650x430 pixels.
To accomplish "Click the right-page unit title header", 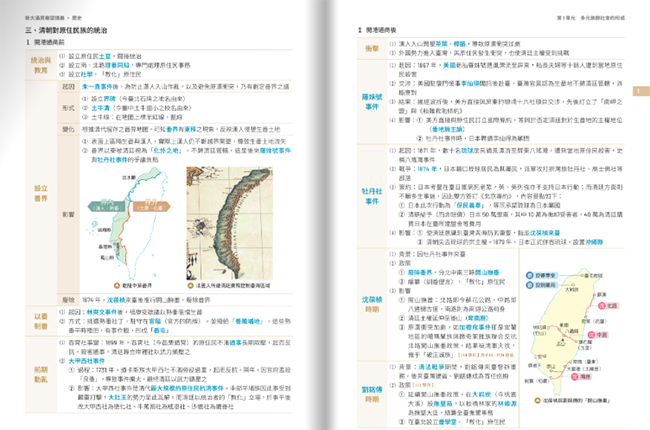I will click(591, 18).
